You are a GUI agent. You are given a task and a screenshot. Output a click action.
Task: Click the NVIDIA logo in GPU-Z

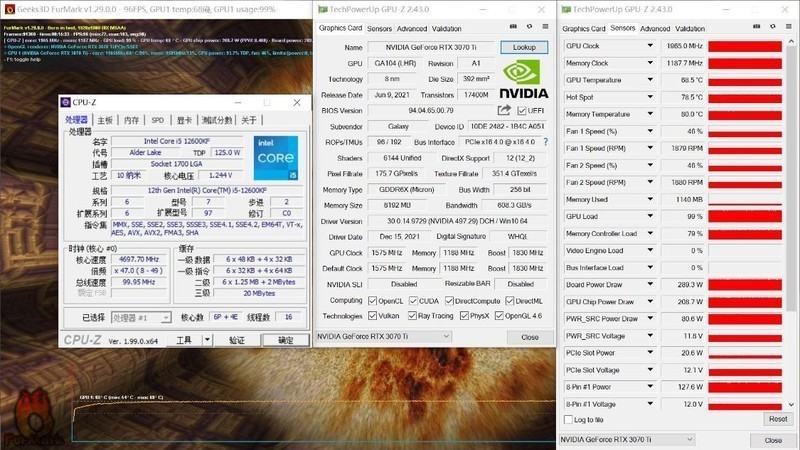(x=523, y=79)
